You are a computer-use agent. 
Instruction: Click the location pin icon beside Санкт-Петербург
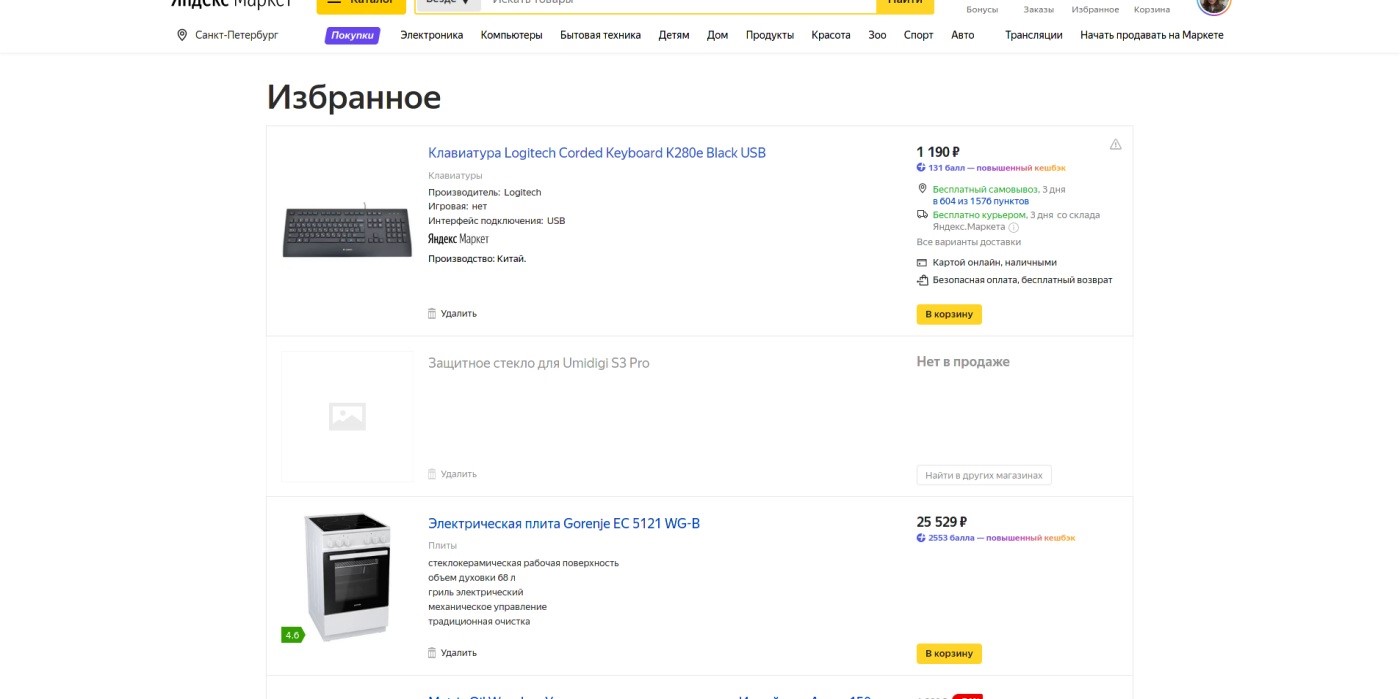(182, 35)
